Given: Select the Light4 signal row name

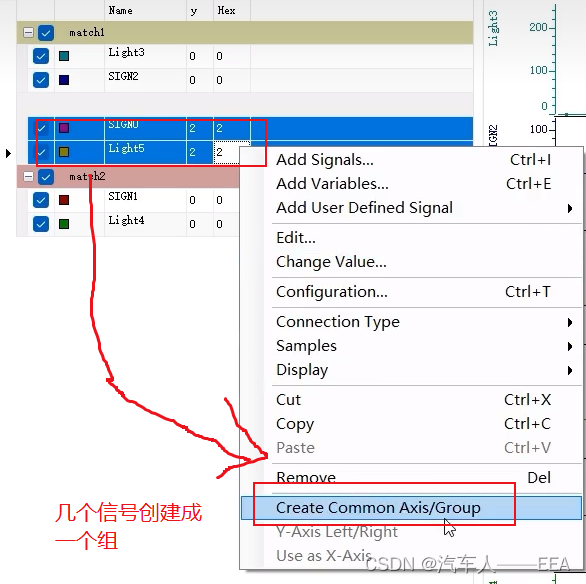Looking at the screenshot, I should pos(126,220).
